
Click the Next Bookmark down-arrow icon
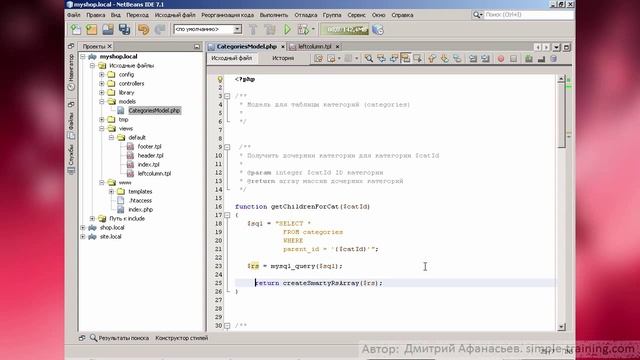(444, 59)
